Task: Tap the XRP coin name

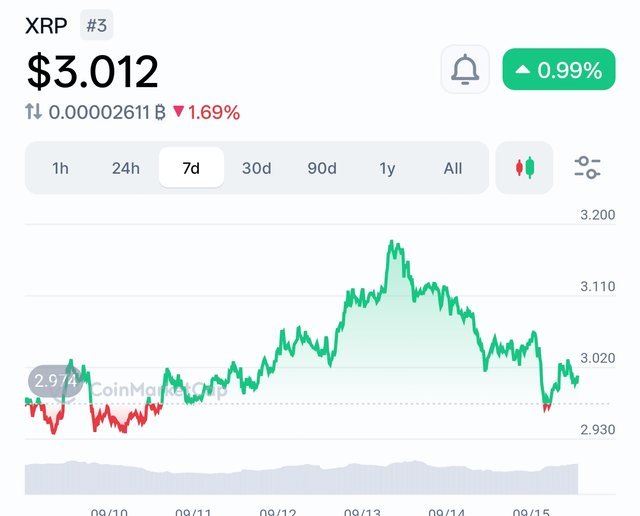Action: (46, 26)
